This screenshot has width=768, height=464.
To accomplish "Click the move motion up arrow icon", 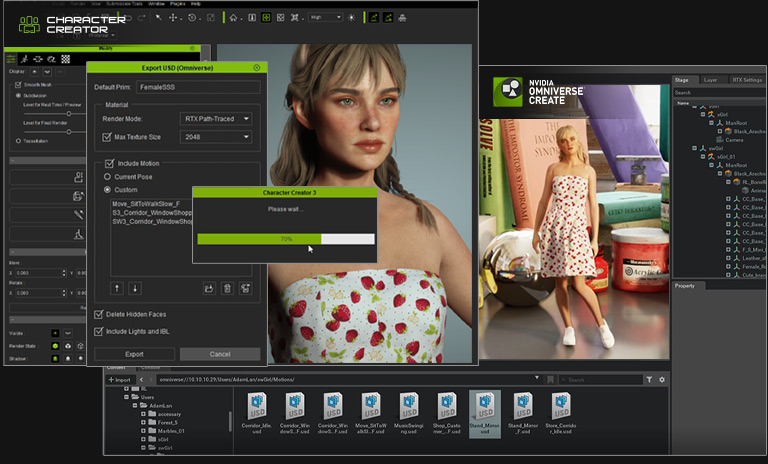I will tap(116, 288).
